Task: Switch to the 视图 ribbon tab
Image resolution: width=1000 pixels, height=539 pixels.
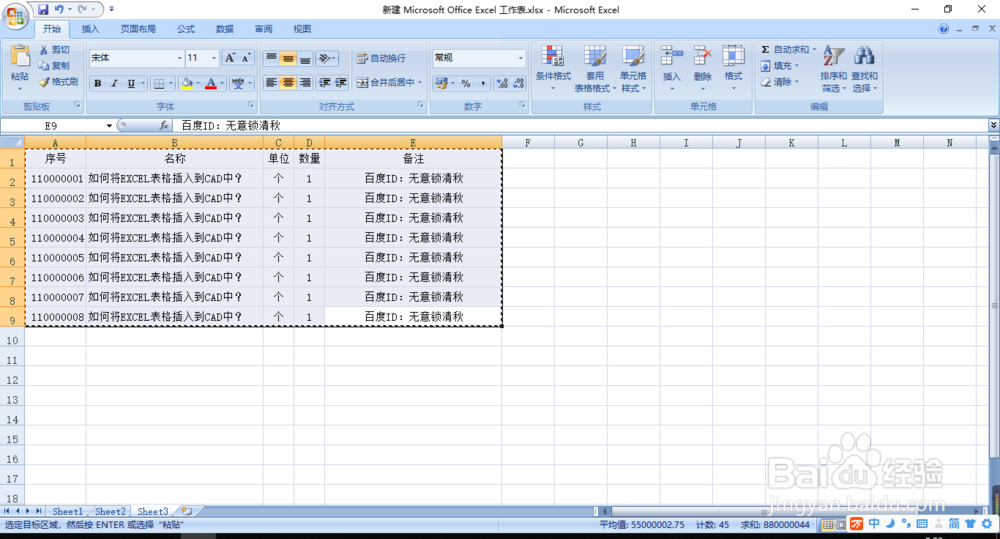Action: [302, 29]
